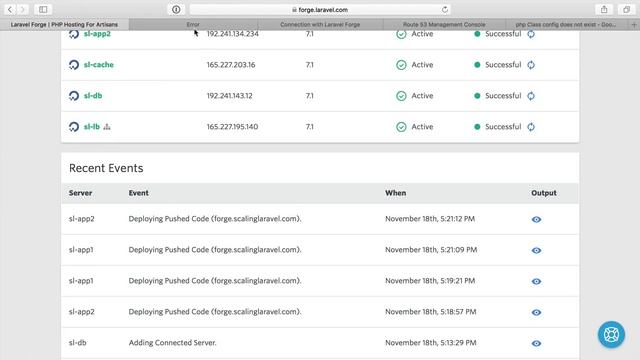The width and height of the screenshot is (640, 360).
Task: Click green Successful dot for sl-db
Action: pos(477,96)
